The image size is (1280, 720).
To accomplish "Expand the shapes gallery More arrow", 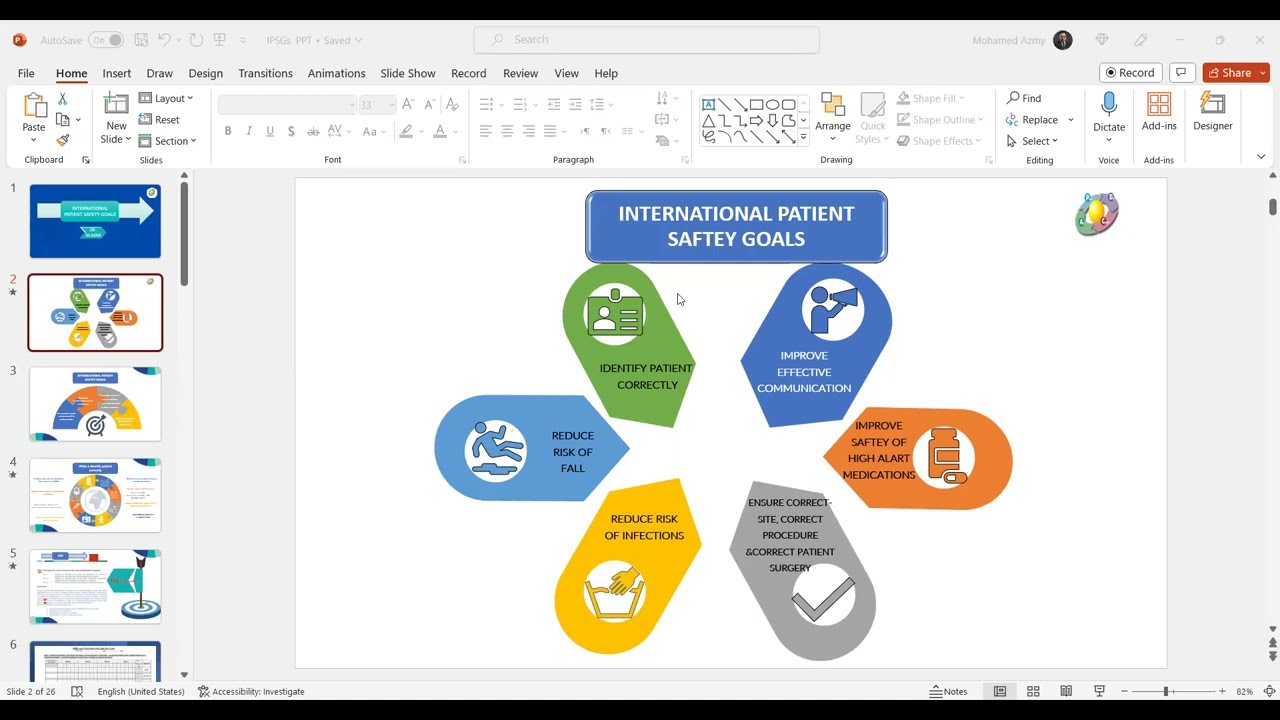I will 803,139.
